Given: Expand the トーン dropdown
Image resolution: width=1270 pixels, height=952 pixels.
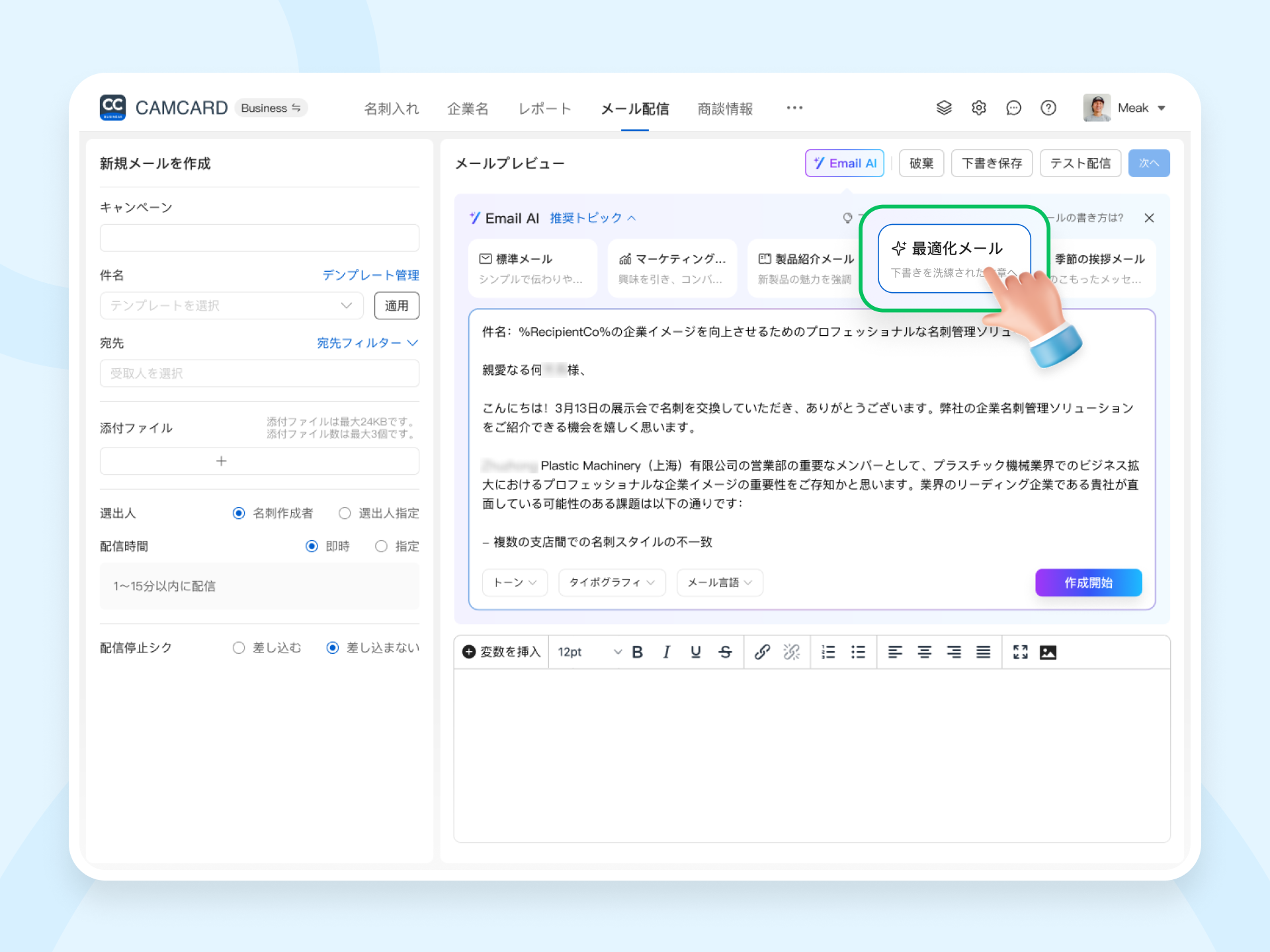Looking at the screenshot, I should [x=515, y=582].
